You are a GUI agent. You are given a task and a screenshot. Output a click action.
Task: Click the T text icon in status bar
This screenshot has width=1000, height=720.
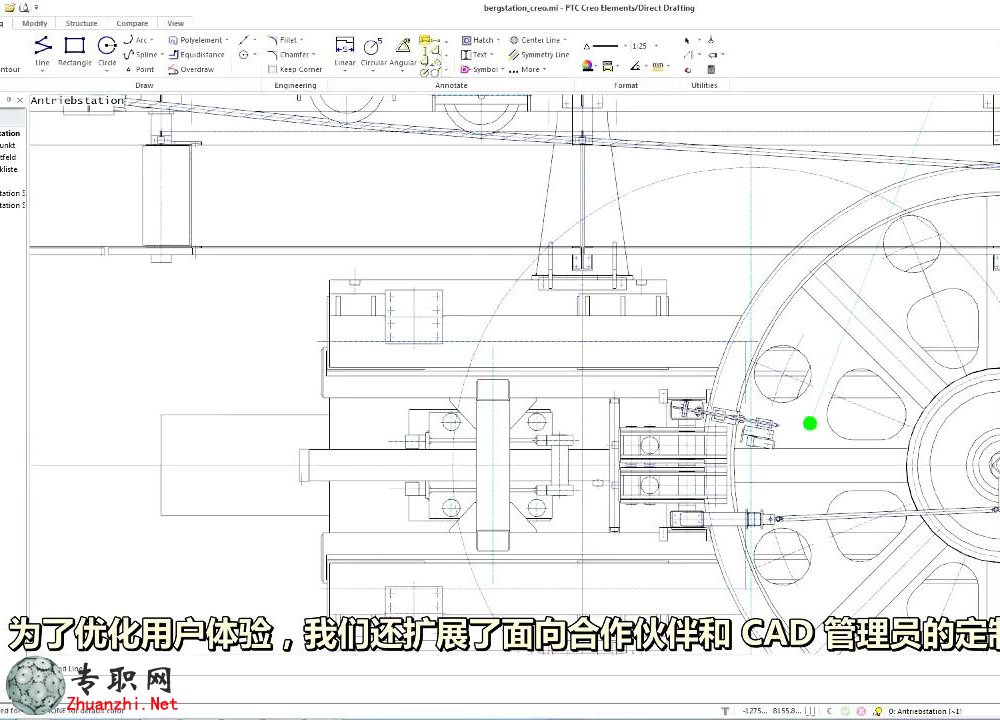pos(725,710)
